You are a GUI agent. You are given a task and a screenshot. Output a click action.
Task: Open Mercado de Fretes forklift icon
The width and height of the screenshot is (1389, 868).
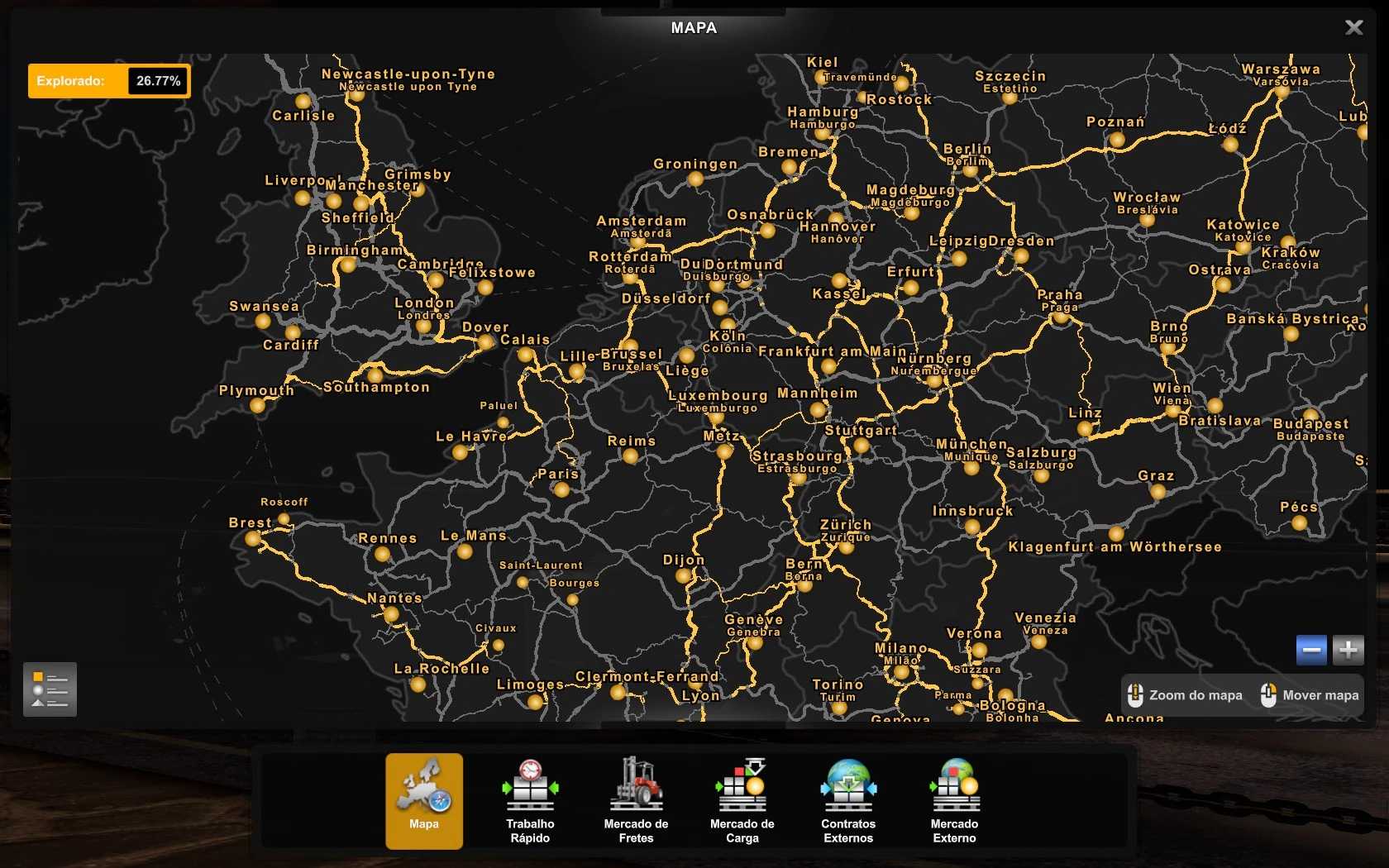636,799
